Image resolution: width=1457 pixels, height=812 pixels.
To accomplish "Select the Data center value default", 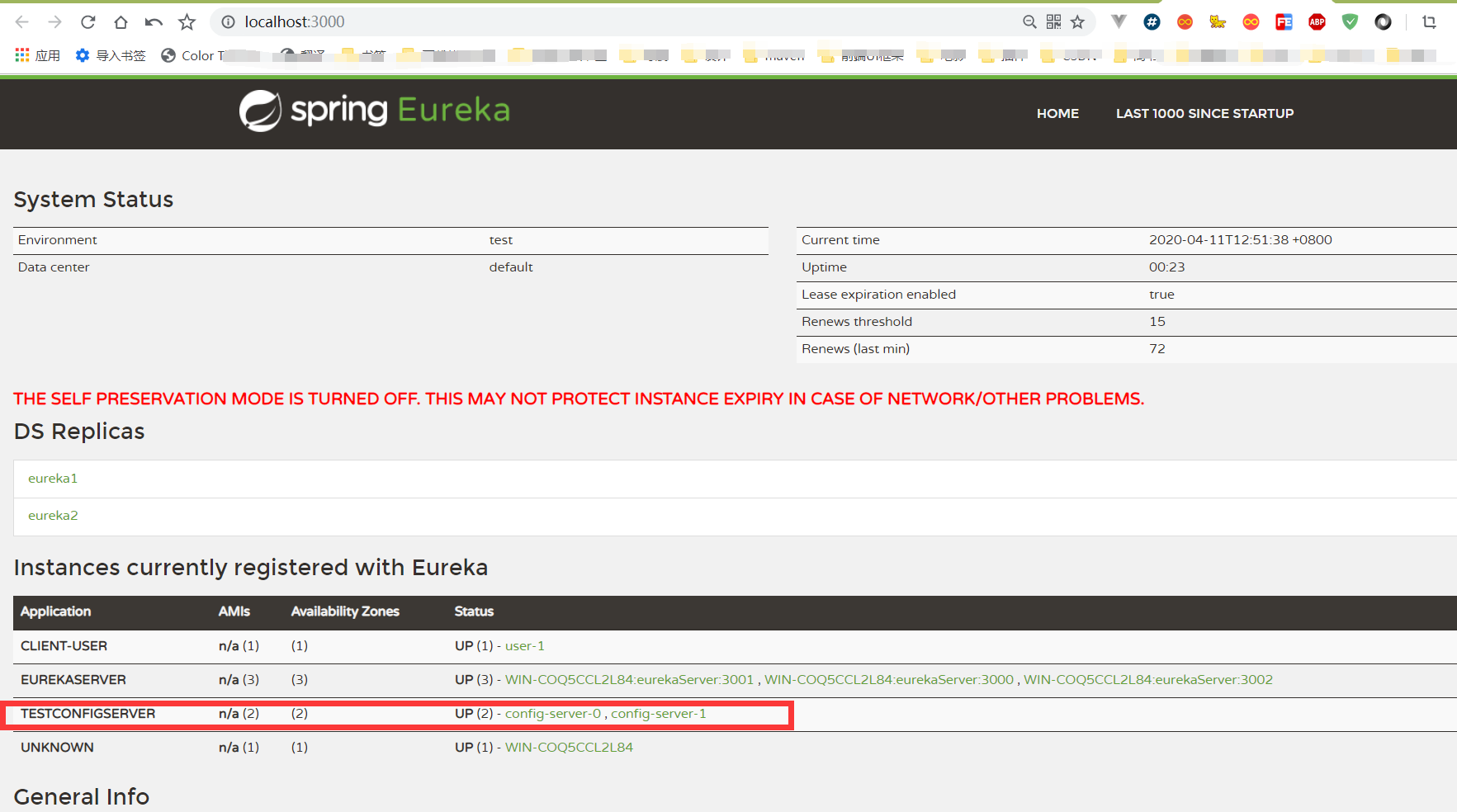I will coord(511,267).
